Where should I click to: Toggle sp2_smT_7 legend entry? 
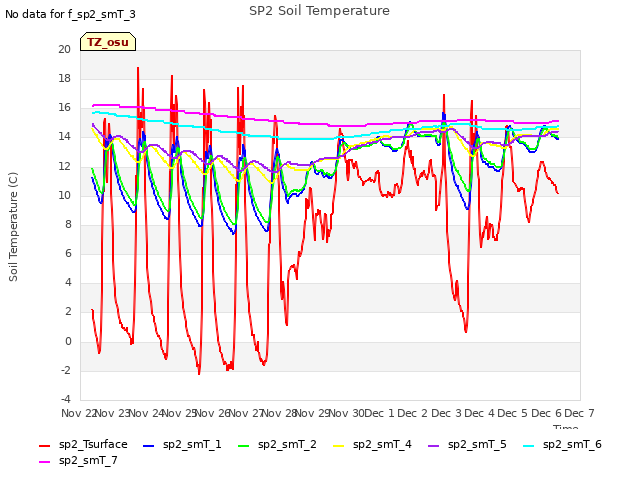(78, 460)
